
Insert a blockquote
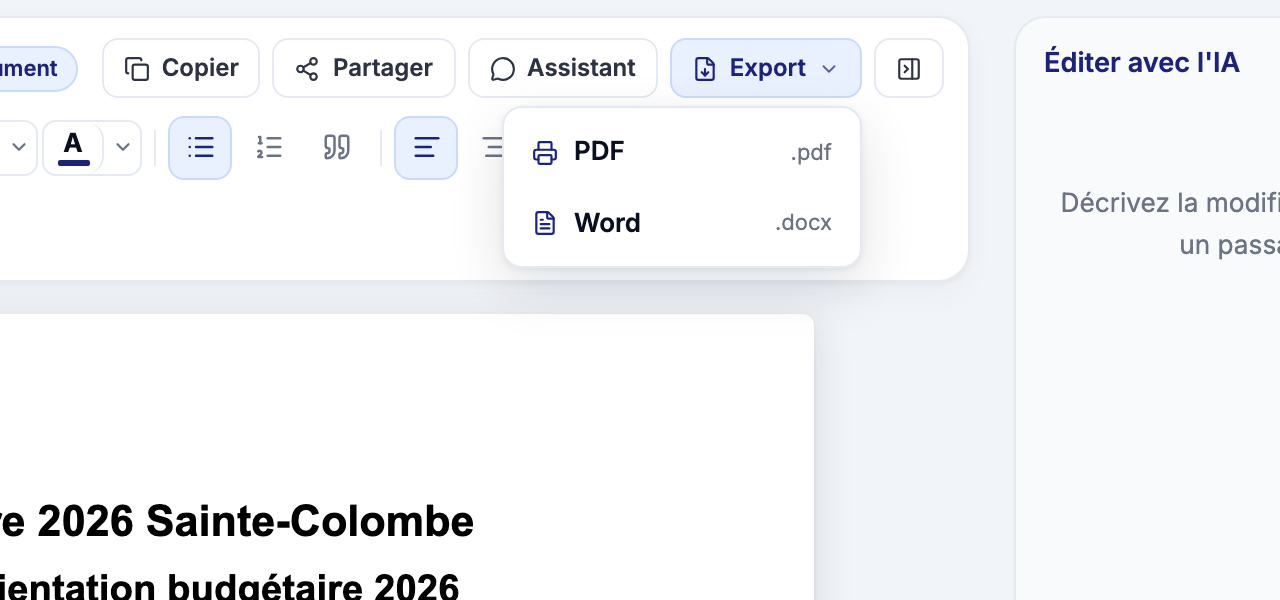[337, 148]
